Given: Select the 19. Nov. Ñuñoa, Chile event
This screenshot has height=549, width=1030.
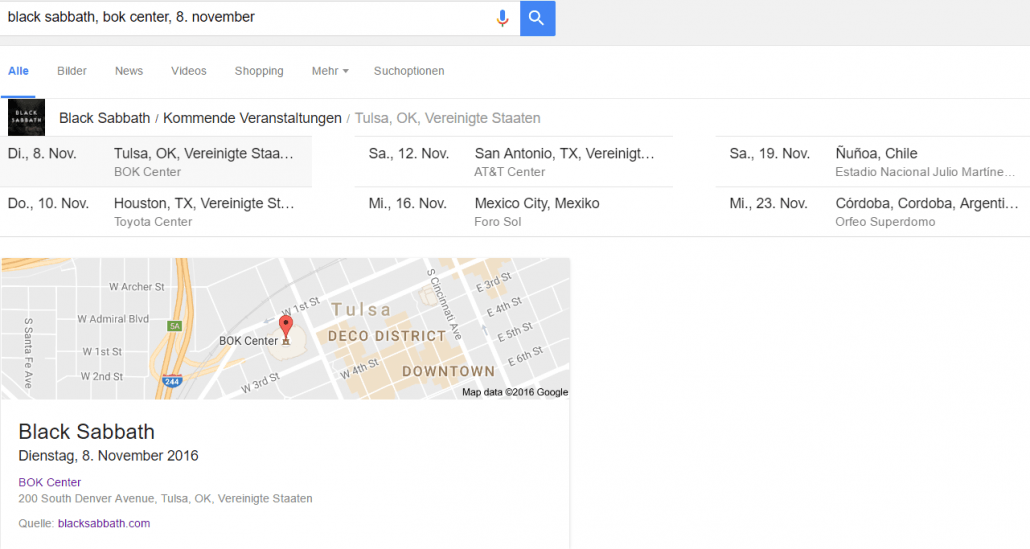Looking at the screenshot, I should (873, 162).
